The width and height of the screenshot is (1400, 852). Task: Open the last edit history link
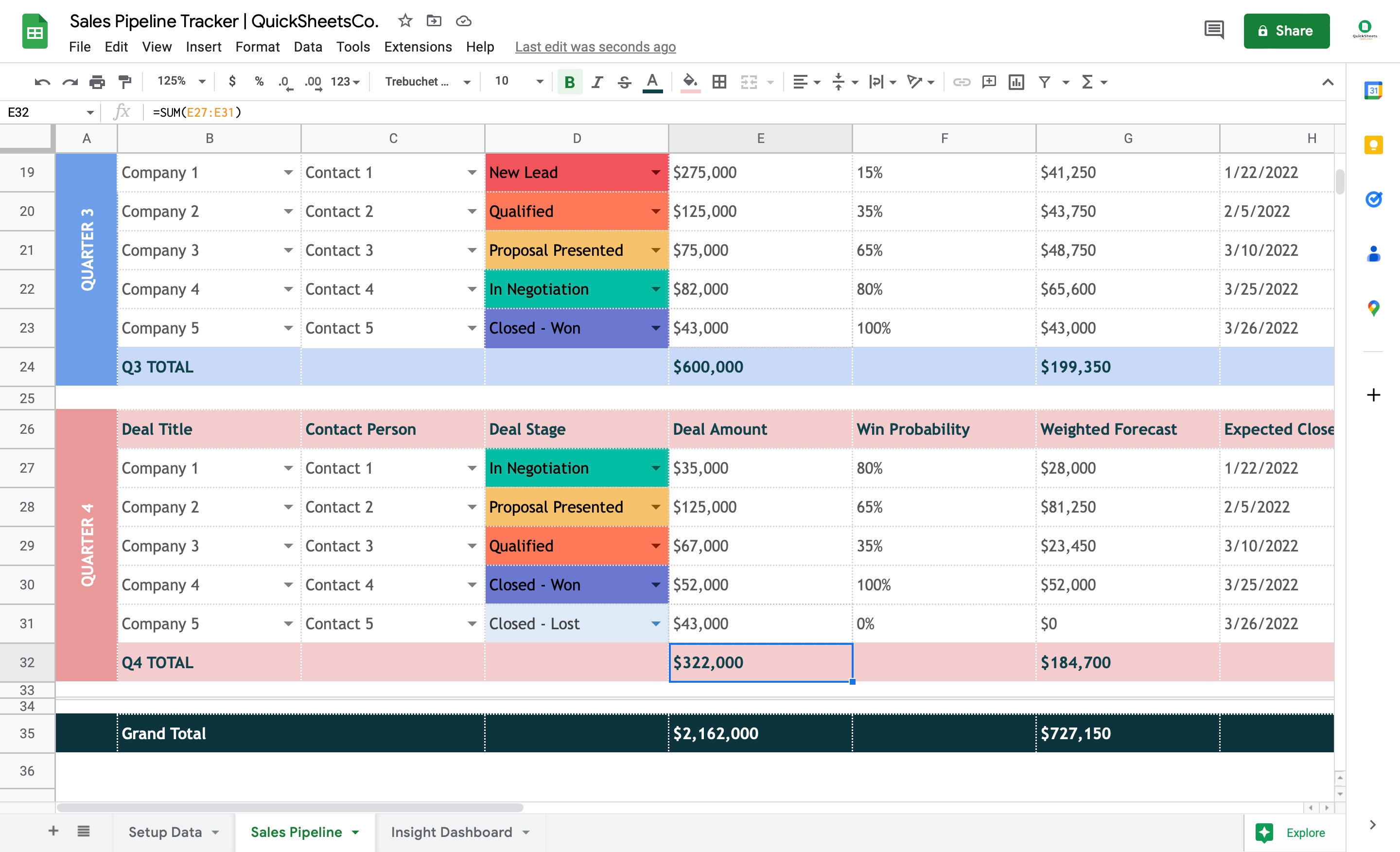[x=595, y=47]
